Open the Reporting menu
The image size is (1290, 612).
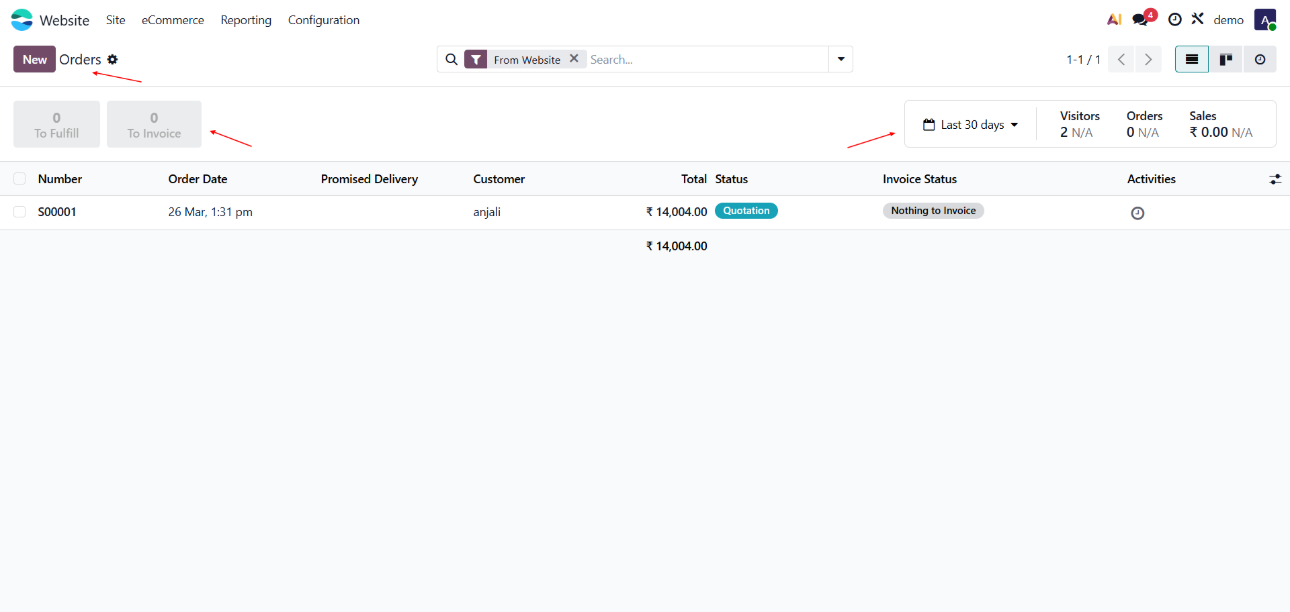[x=246, y=20]
